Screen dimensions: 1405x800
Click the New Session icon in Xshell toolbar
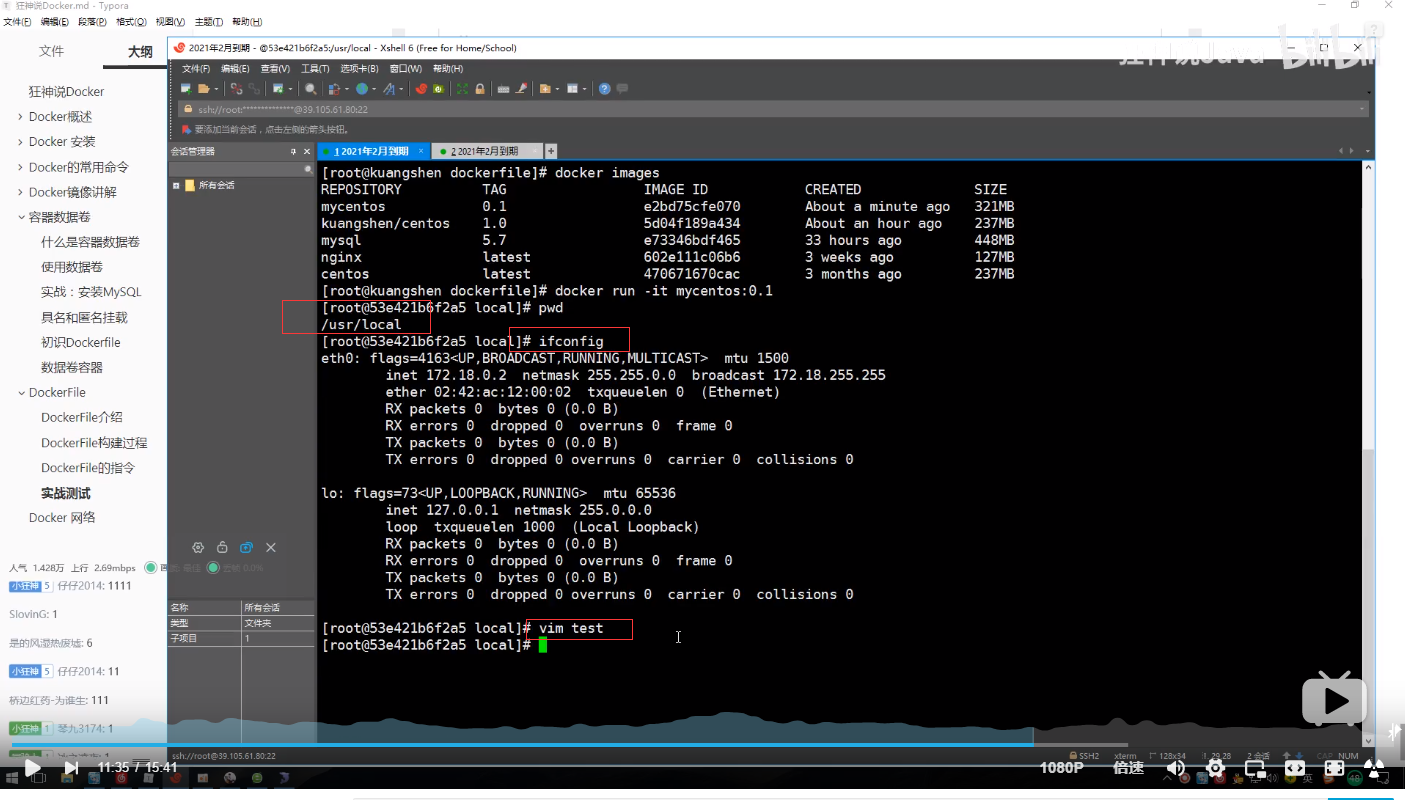pyautogui.click(x=186, y=89)
